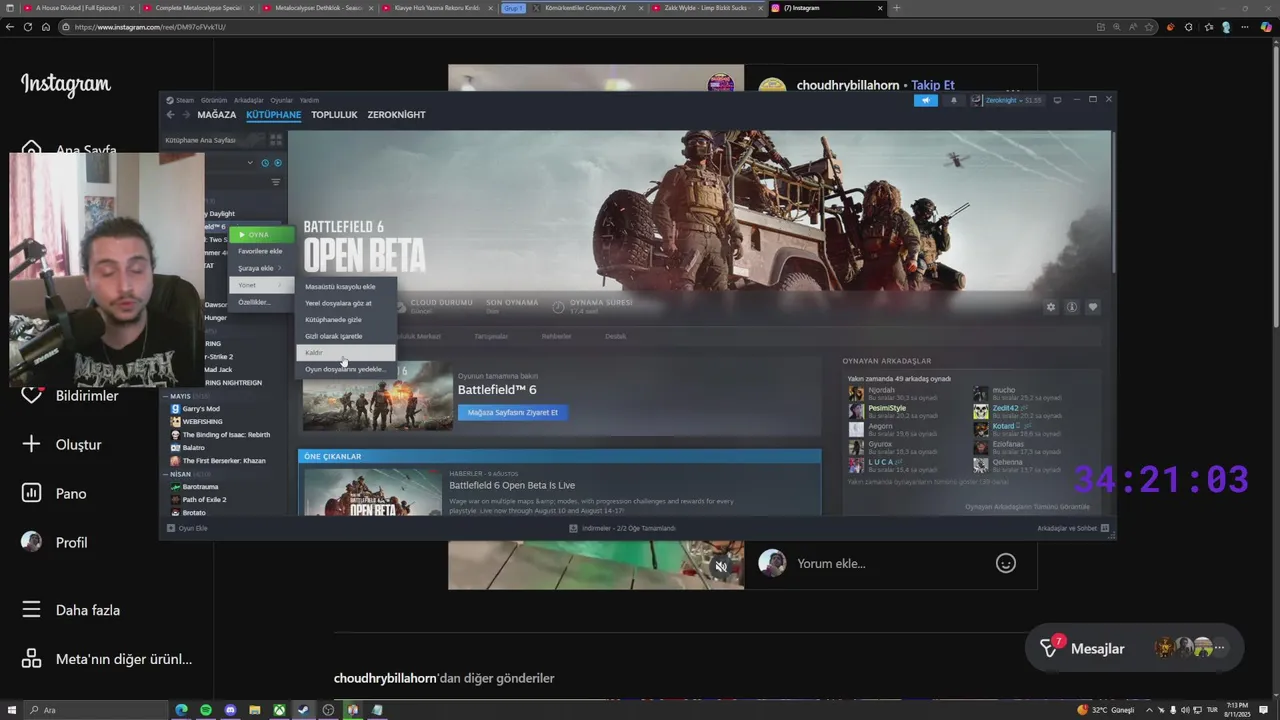Open the MAĞAZA tab in Steam
The image size is (1280, 720).
tap(216, 115)
